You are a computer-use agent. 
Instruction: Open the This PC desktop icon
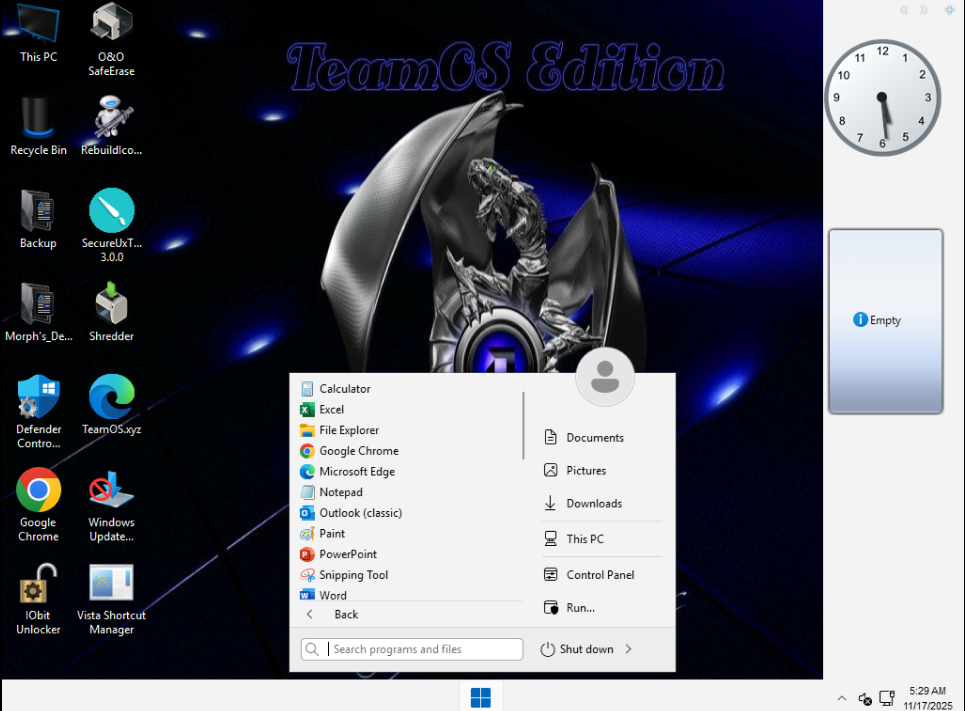38,33
